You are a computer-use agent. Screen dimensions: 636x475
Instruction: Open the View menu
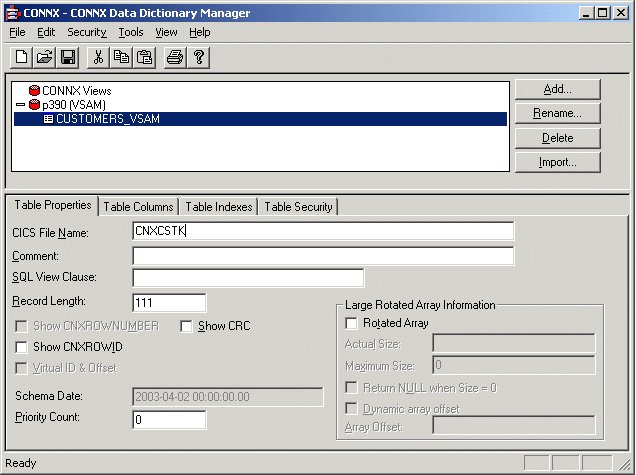[166, 32]
